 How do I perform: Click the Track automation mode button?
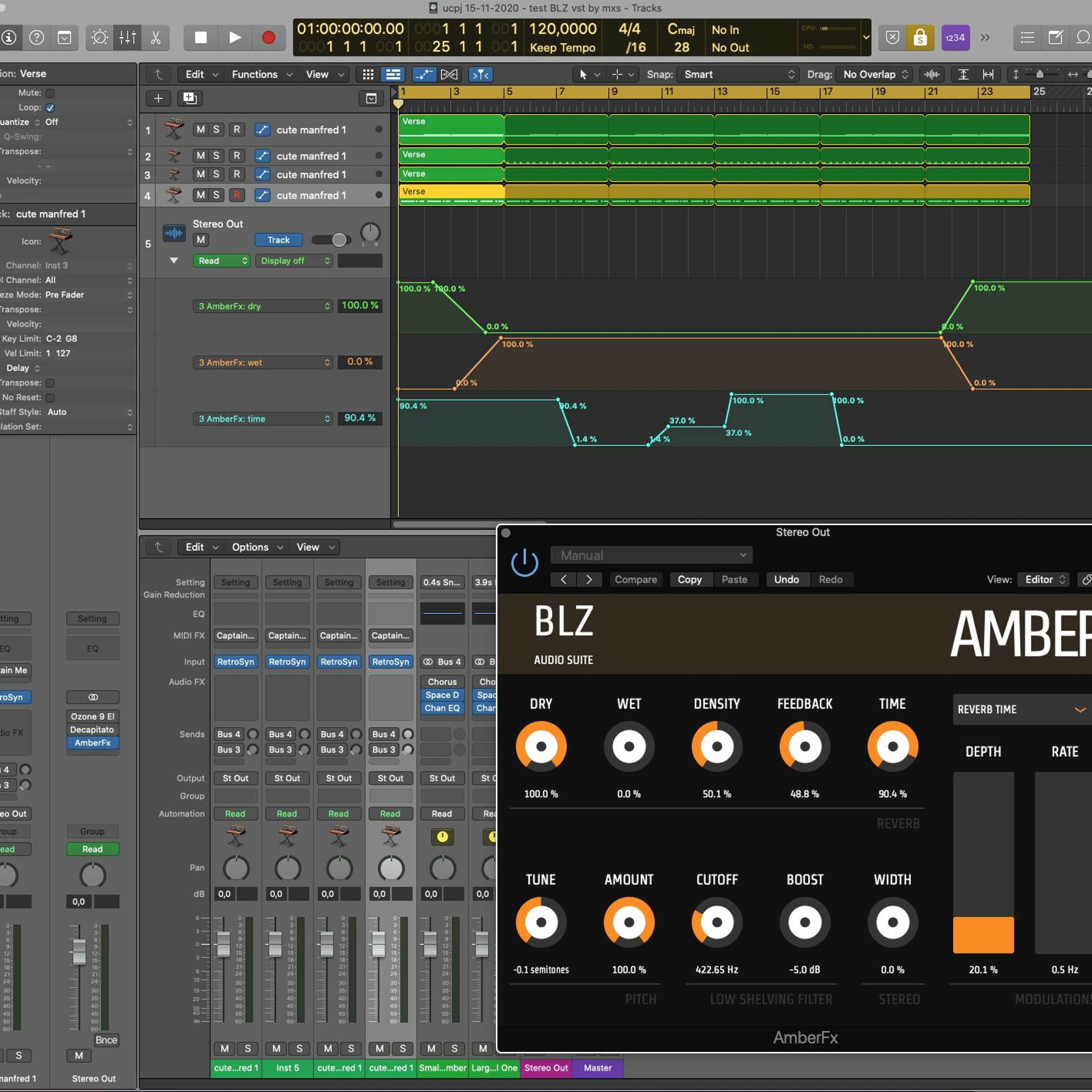278,240
